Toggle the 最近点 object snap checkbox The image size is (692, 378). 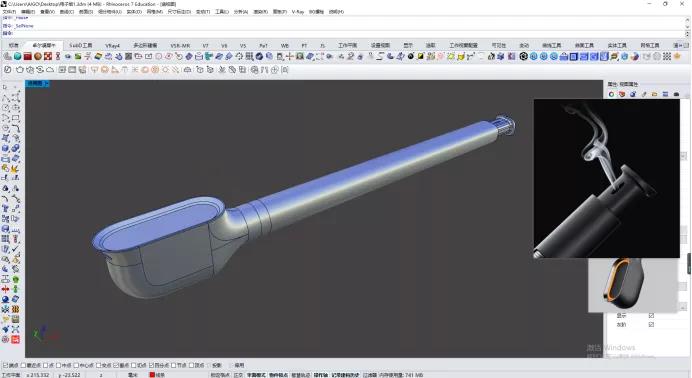tap(24, 365)
